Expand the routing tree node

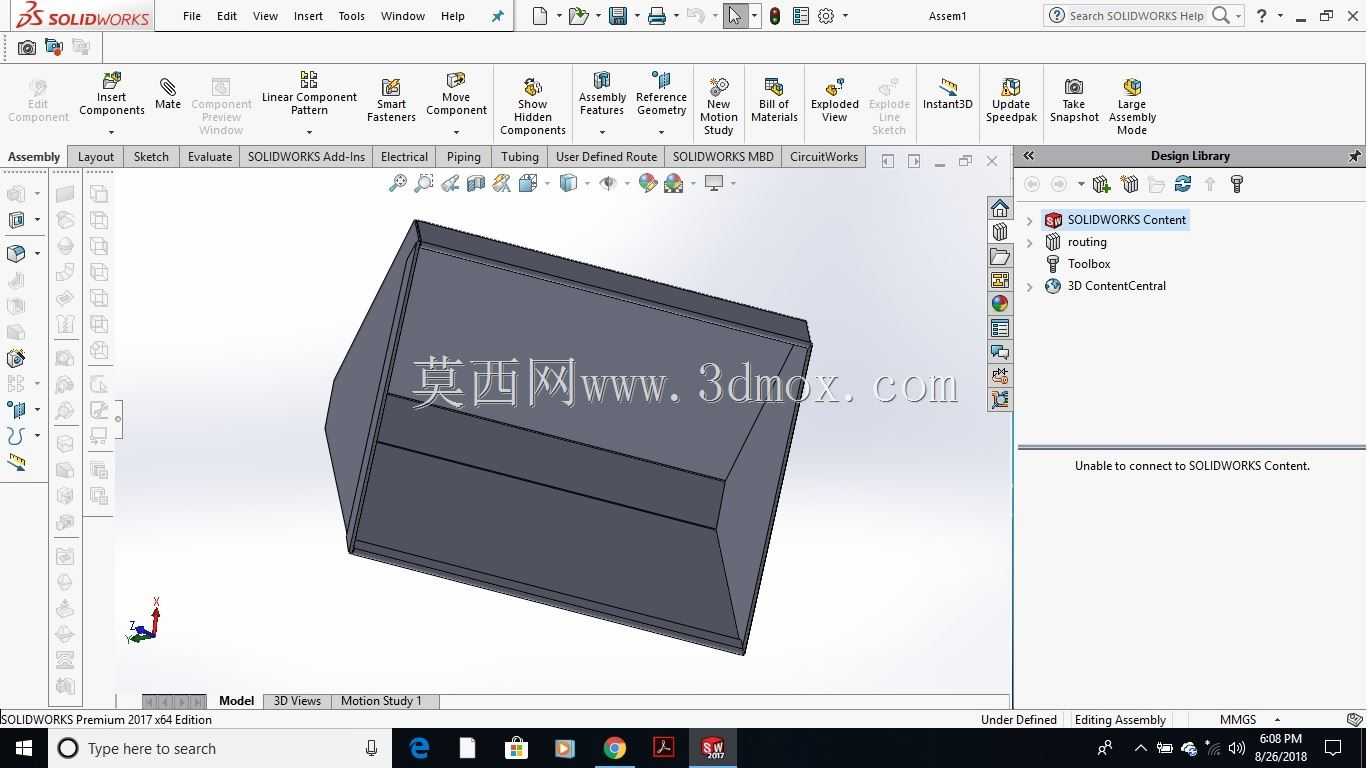pyautogui.click(x=1030, y=242)
